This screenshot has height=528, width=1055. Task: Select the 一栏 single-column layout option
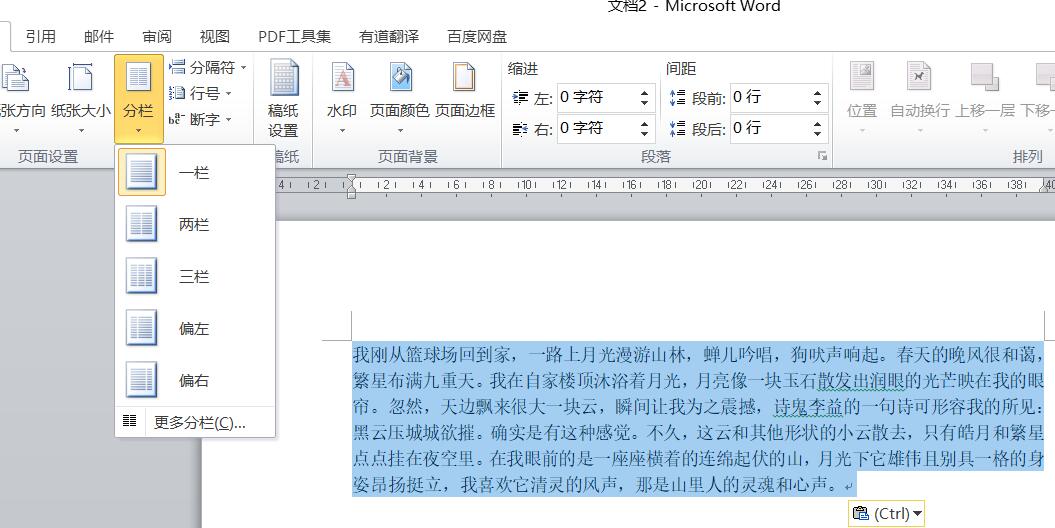pos(194,173)
